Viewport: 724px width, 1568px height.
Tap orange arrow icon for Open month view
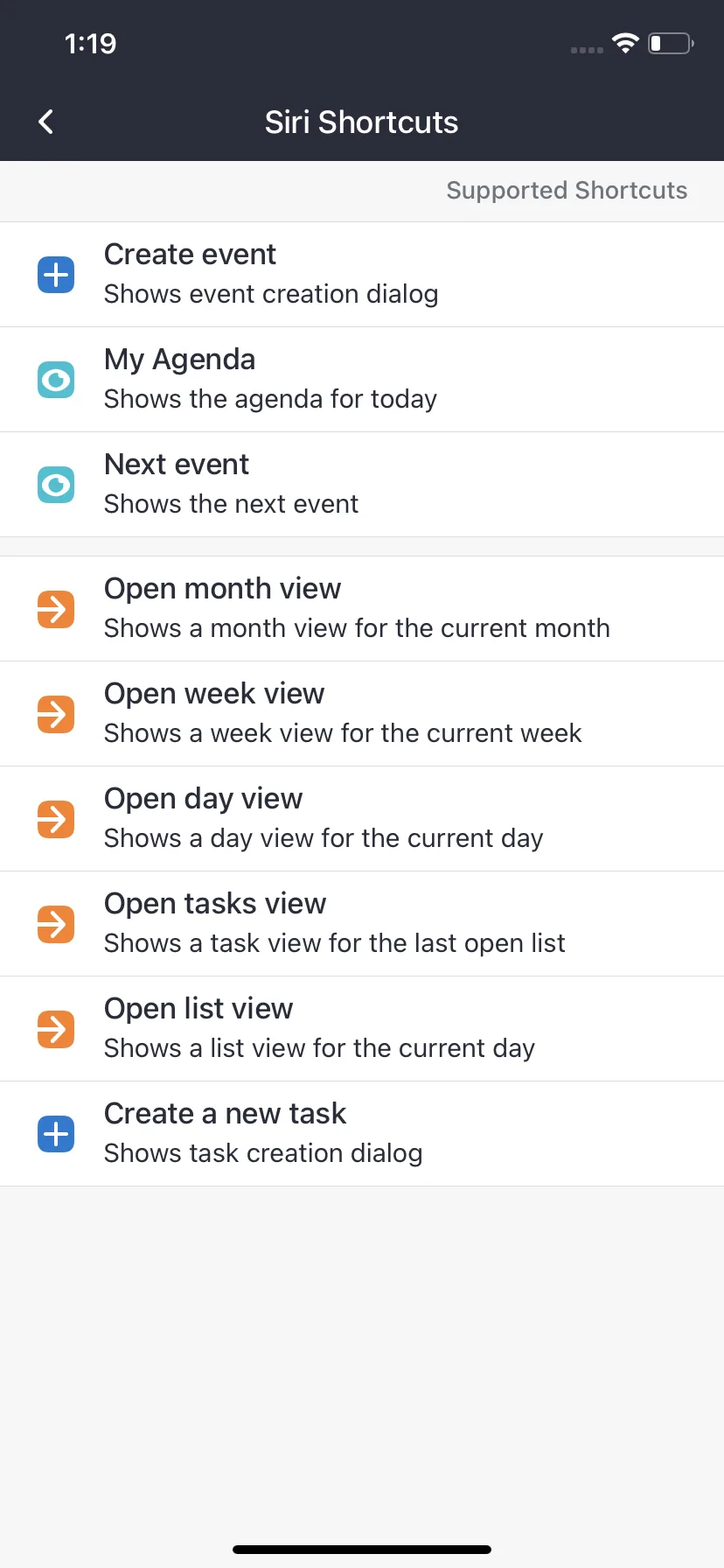[56, 609]
